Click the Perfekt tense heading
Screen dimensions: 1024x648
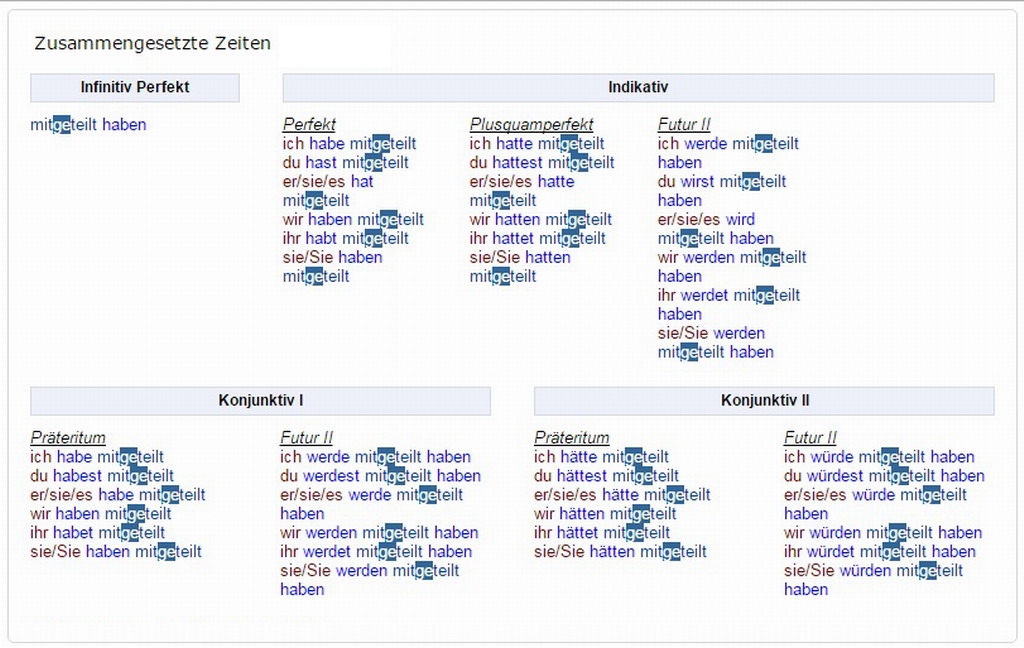pyautogui.click(x=309, y=125)
